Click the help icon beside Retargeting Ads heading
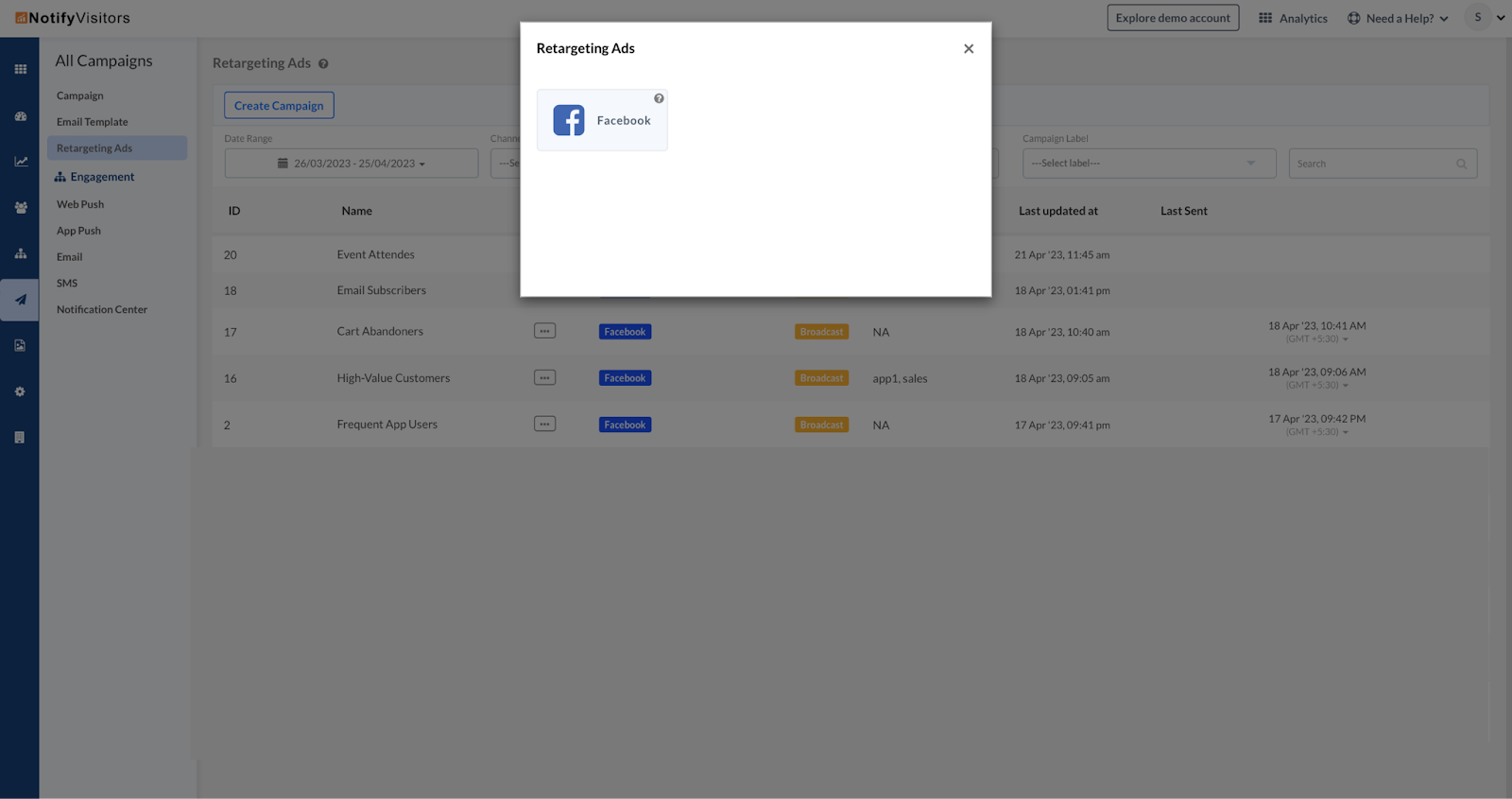This screenshot has width=1512, height=799. 323,64
